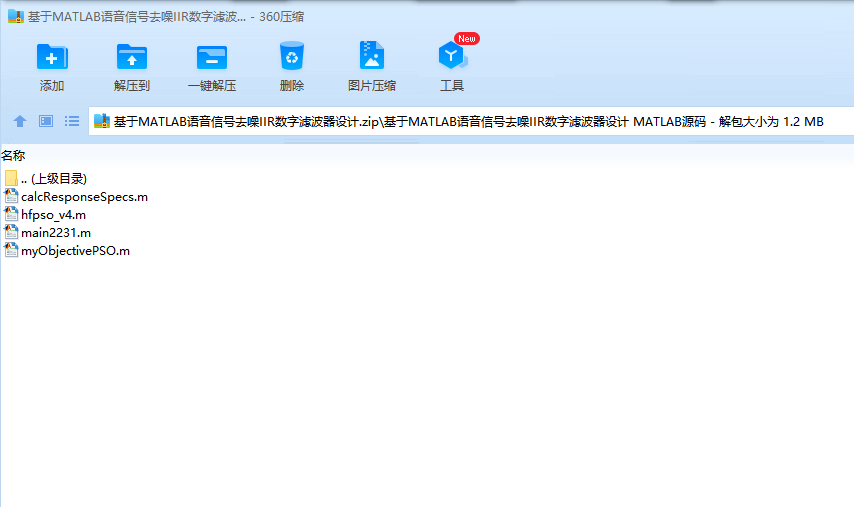Switch to thumbnail view icon
Image resolution: width=854 pixels, height=507 pixels.
pyautogui.click(x=46, y=121)
